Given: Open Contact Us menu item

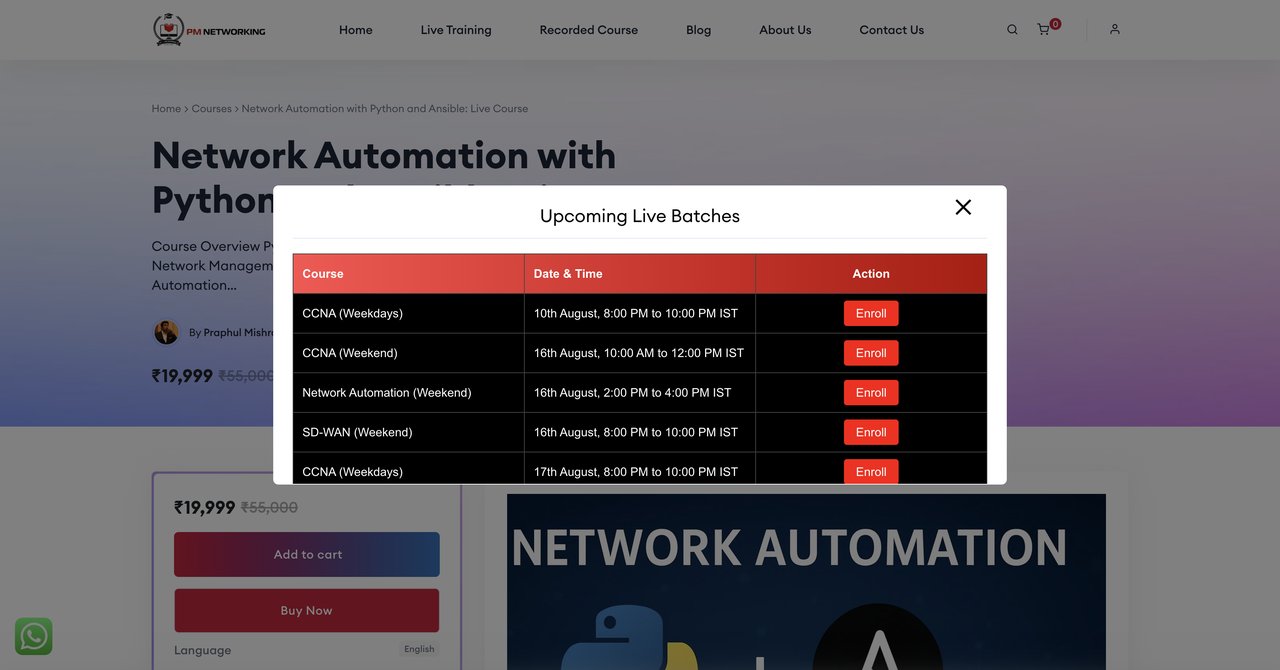Looking at the screenshot, I should [892, 30].
